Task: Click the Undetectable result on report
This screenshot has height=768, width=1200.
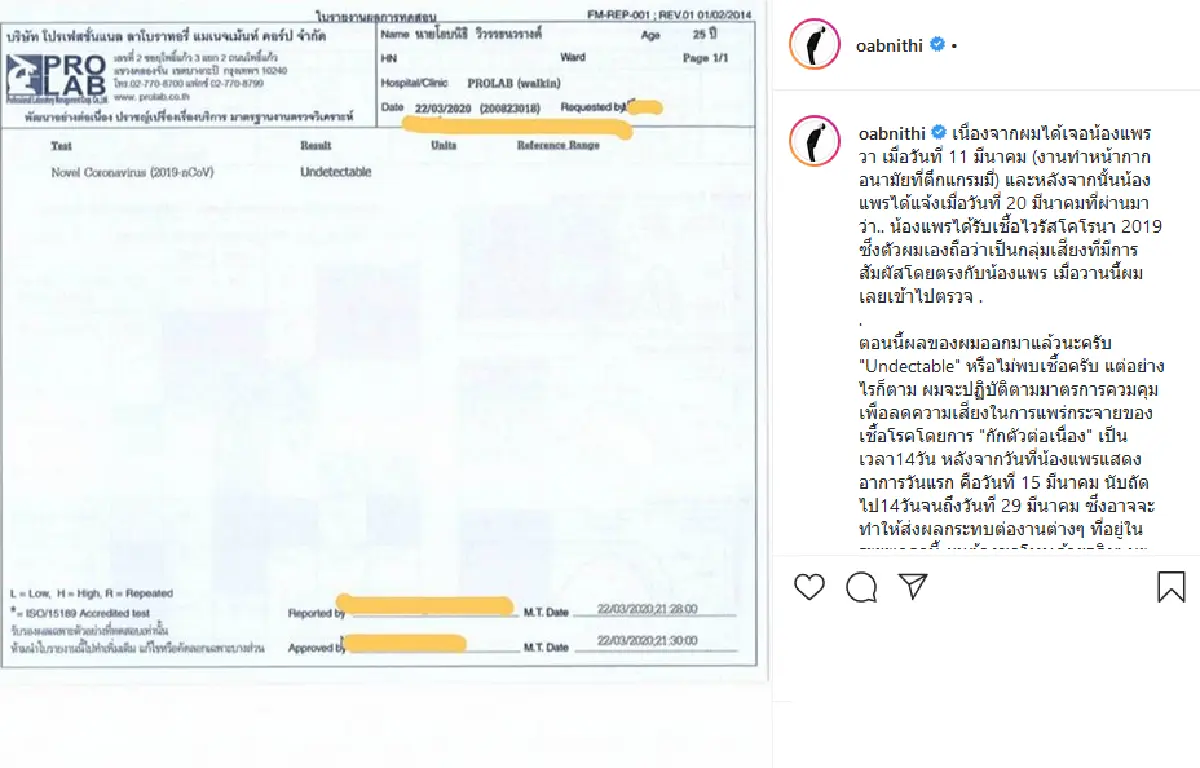Action: coord(335,172)
